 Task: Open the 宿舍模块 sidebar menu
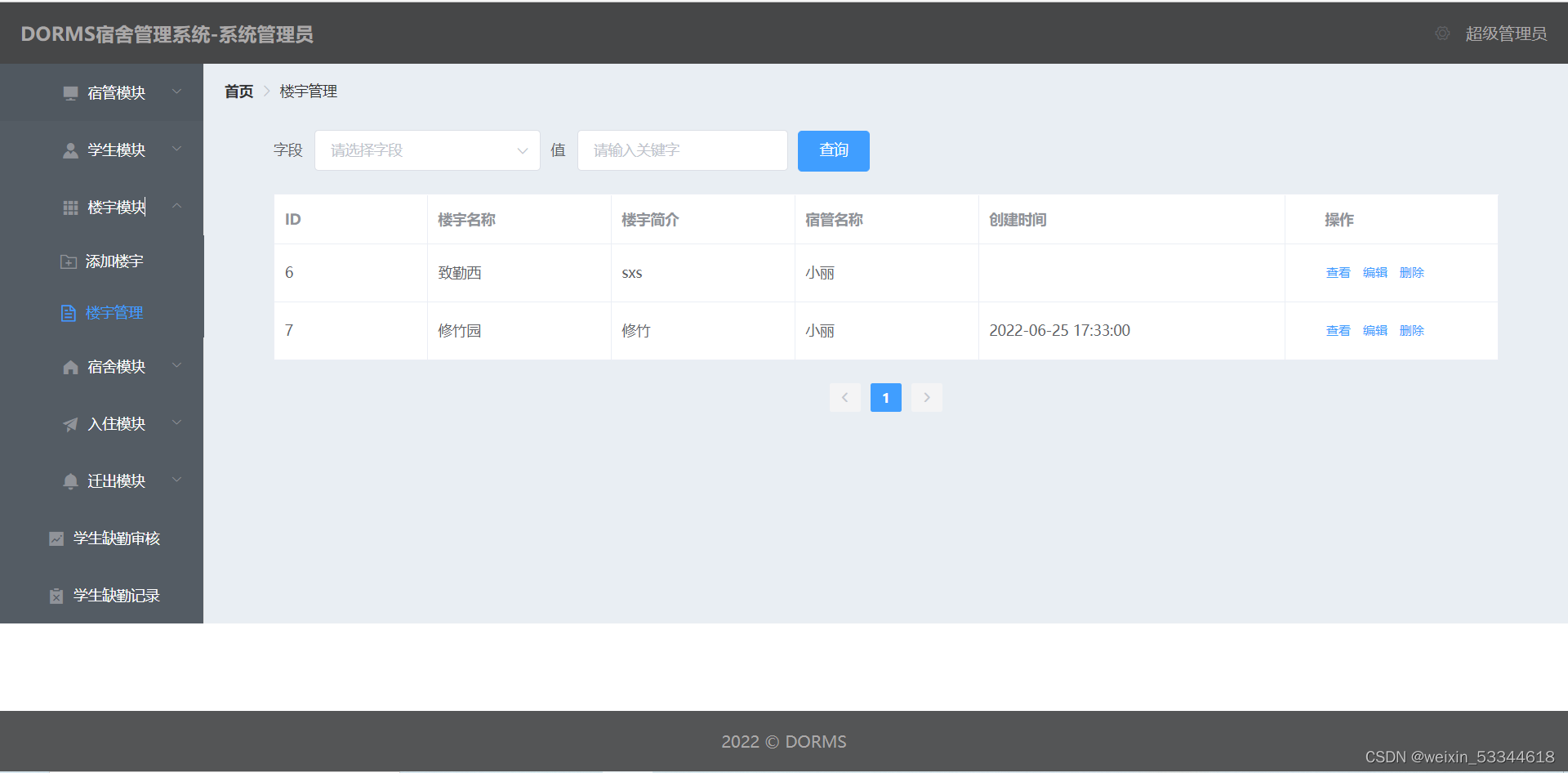pyautogui.click(x=101, y=367)
